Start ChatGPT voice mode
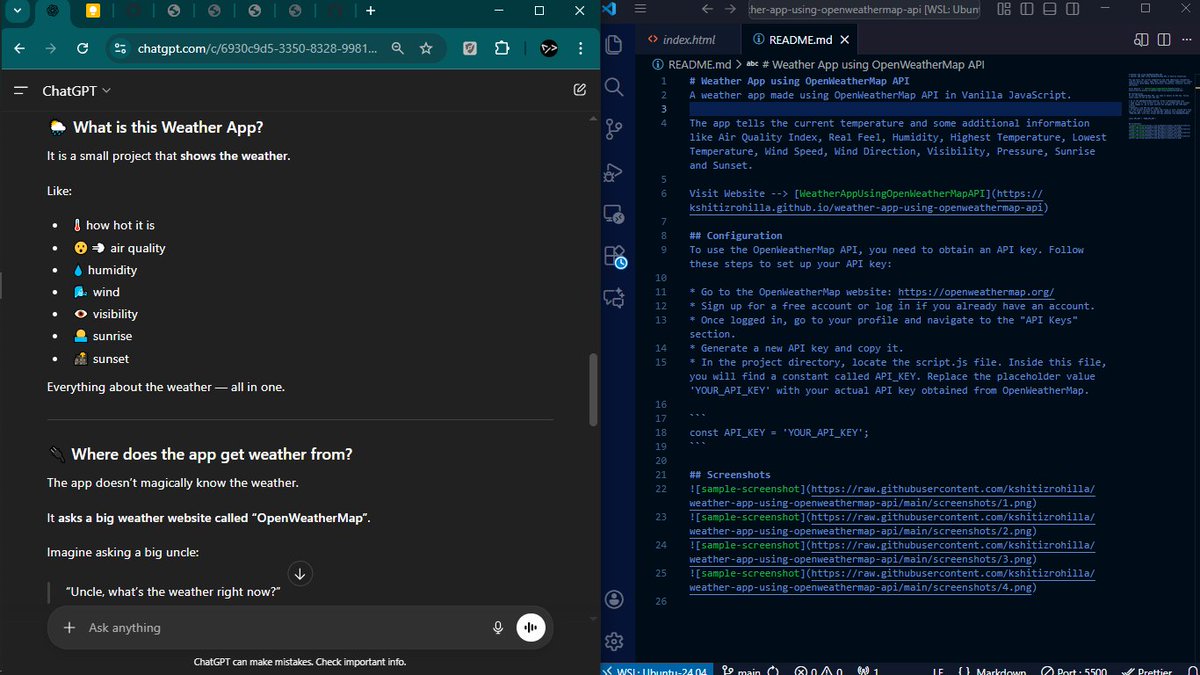Image resolution: width=1200 pixels, height=675 pixels. pyautogui.click(x=531, y=627)
